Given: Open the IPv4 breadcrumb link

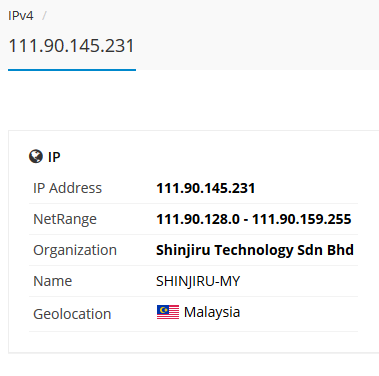Looking at the screenshot, I should click(21, 16).
